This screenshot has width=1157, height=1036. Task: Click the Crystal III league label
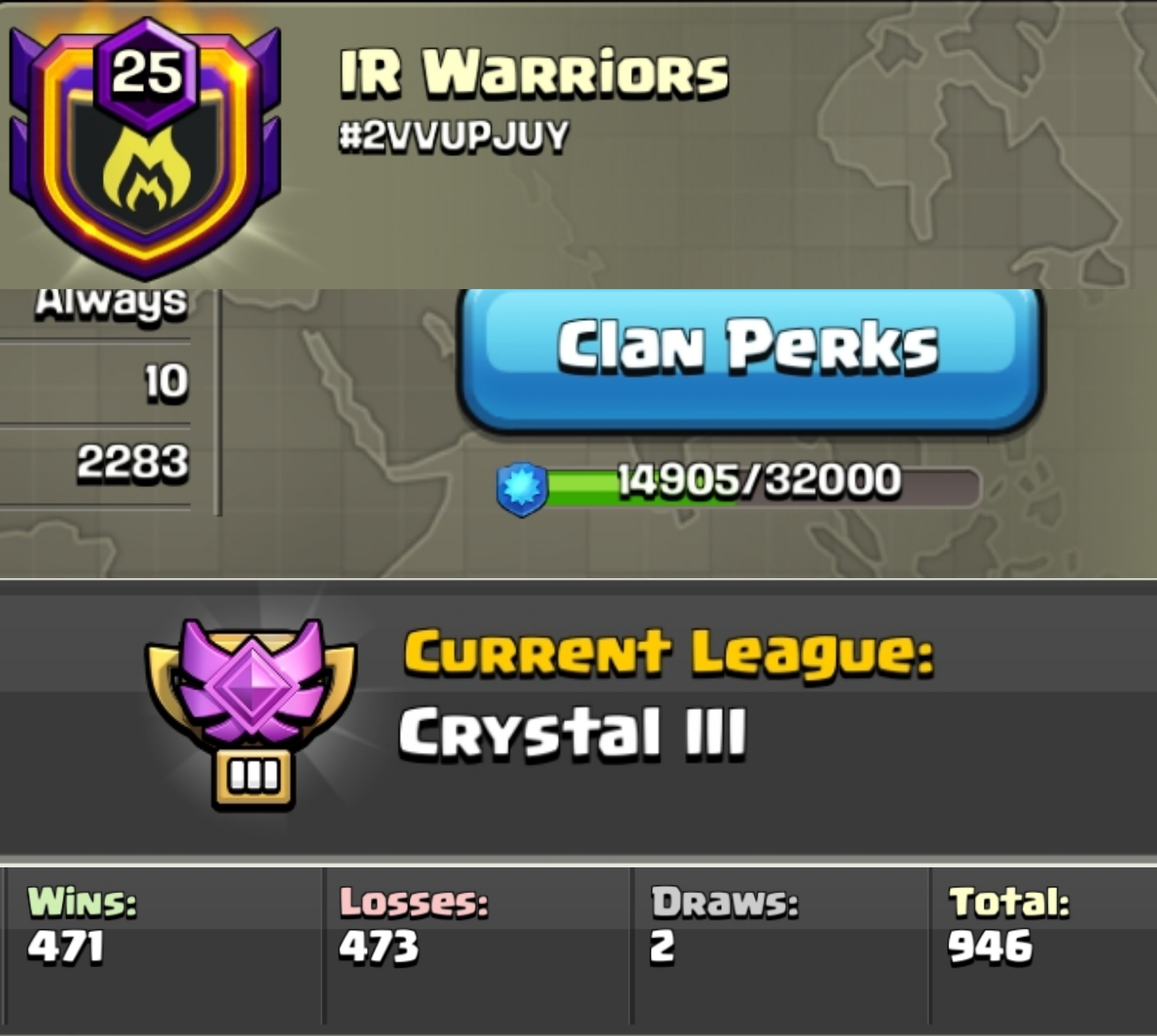click(x=572, y=733)
